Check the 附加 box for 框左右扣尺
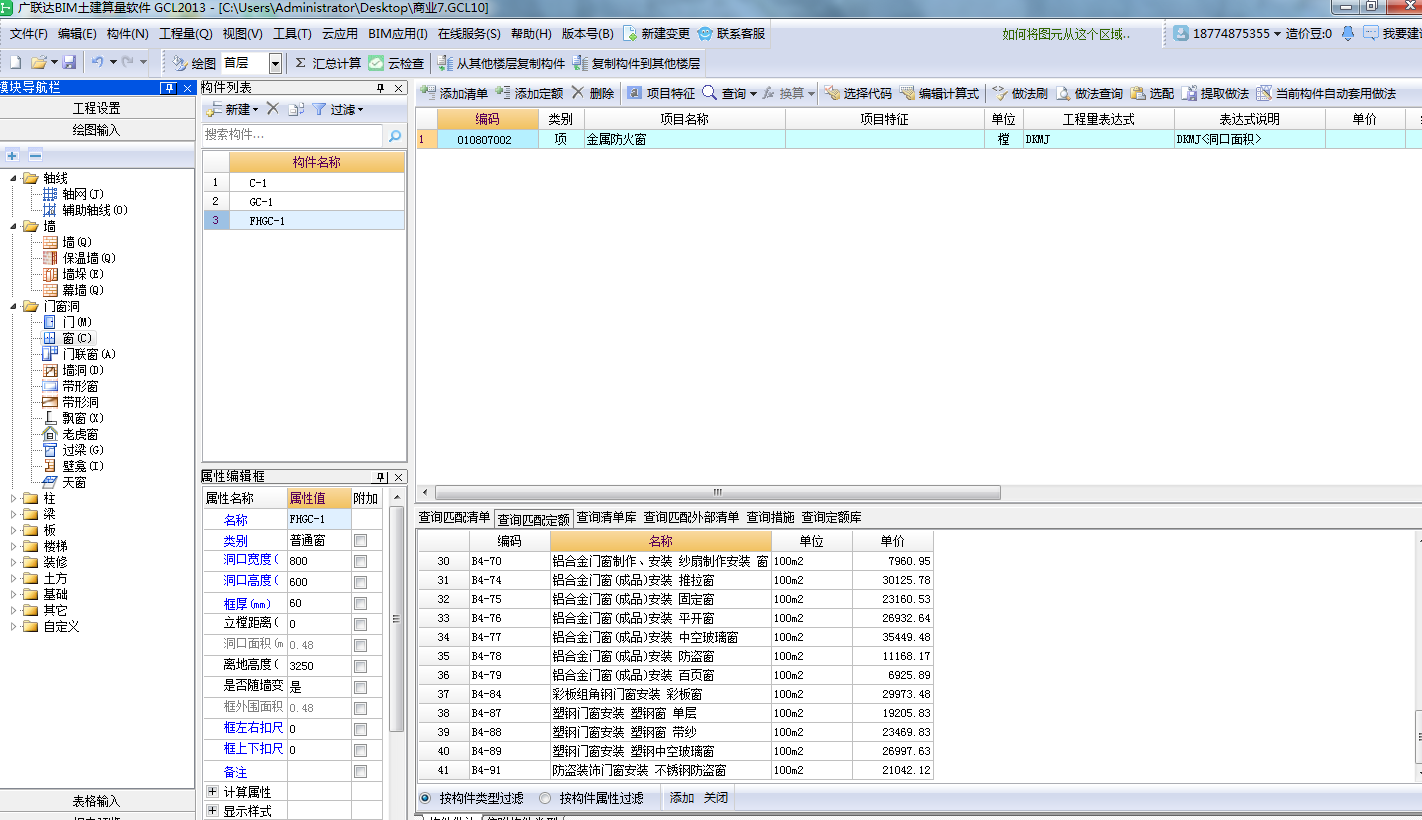This screenshot has height=820, width=1422. tap(360, 729)
